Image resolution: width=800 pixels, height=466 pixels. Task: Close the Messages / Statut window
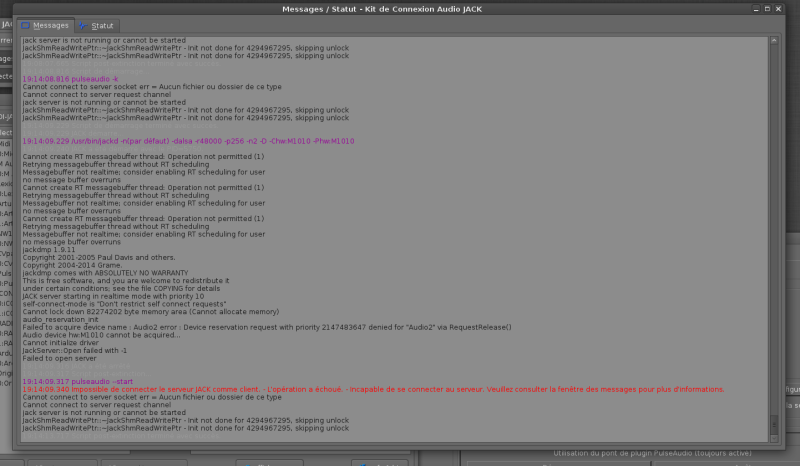pos(778,9)
